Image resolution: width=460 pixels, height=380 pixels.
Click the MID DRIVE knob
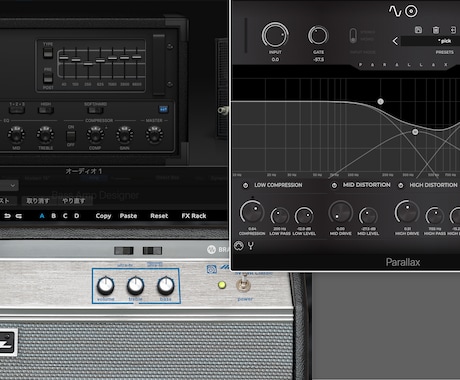(340, 212)
